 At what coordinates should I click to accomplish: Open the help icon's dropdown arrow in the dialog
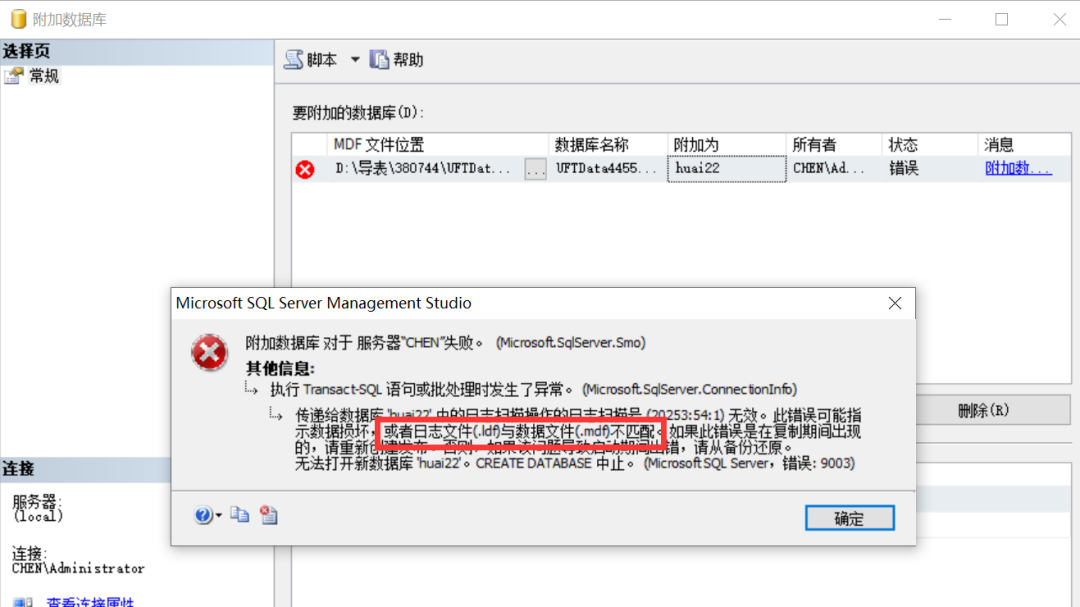point(219,515)
